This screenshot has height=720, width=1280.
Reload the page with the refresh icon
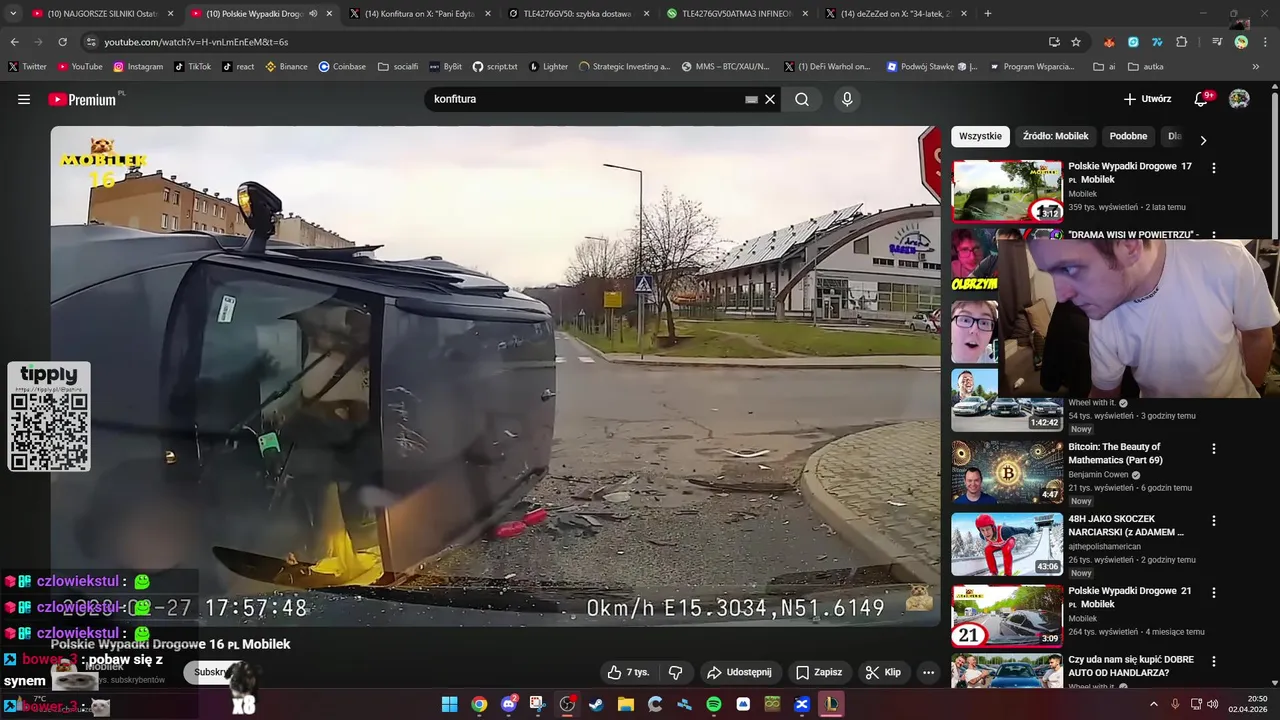62,42
